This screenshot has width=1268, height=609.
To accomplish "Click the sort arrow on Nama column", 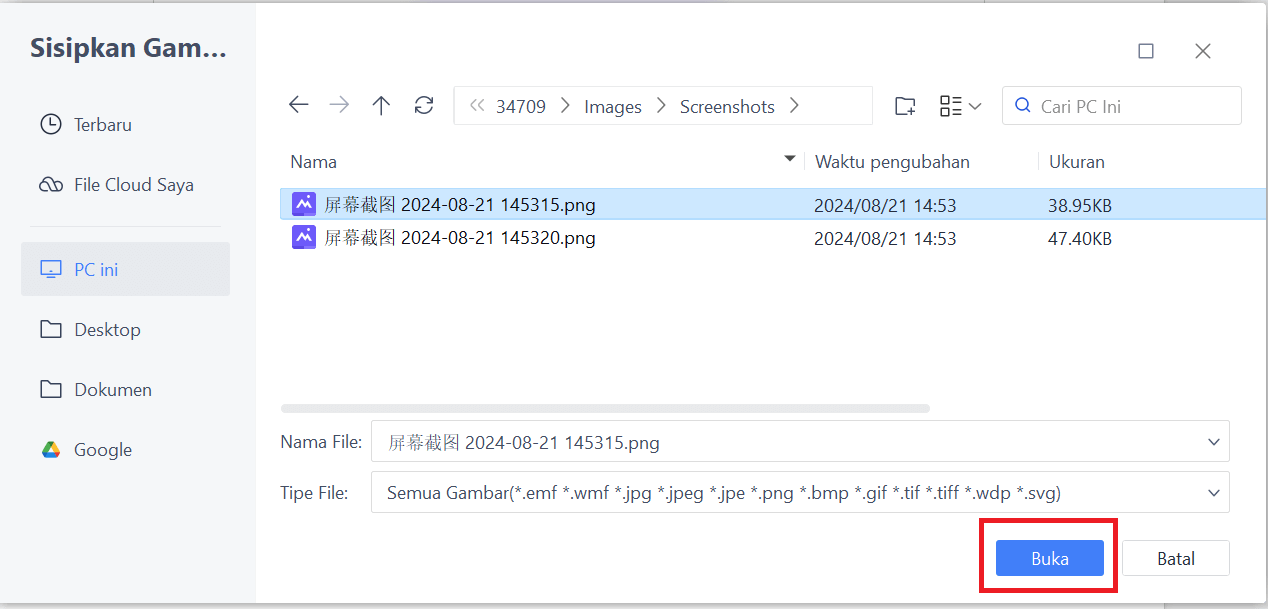I will tap(789, 159).
